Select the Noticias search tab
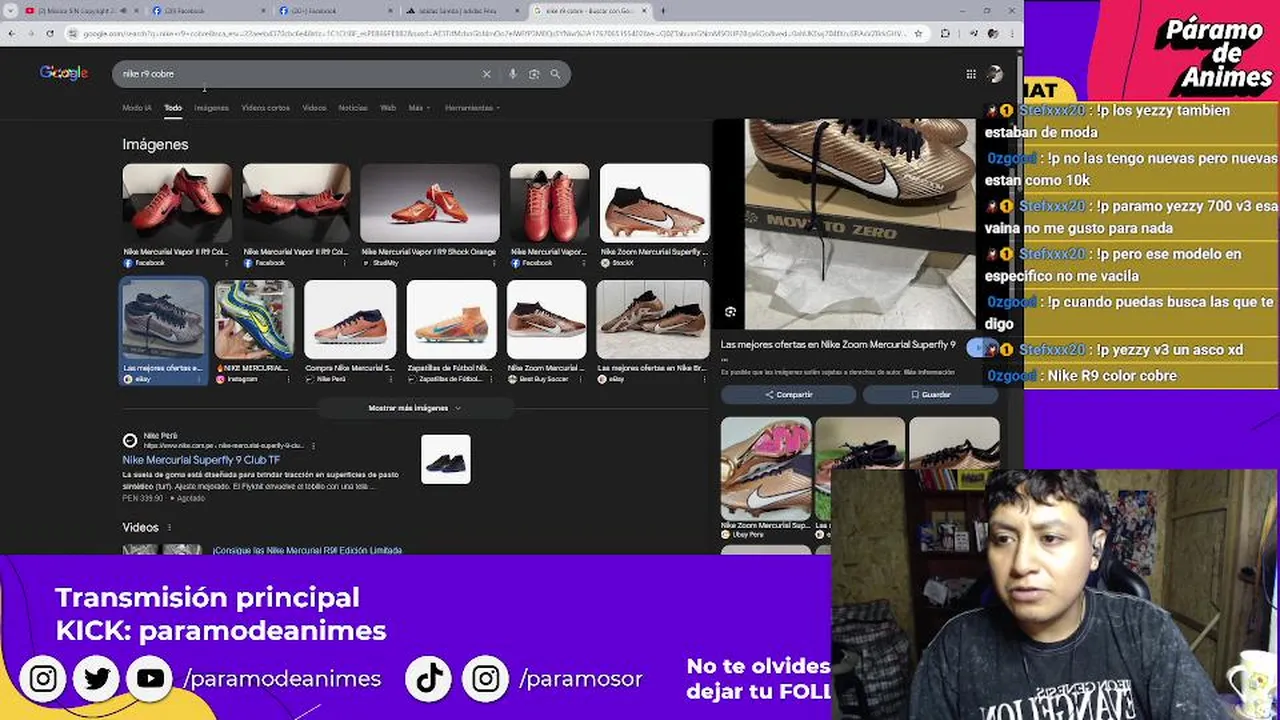 [353, 108]
